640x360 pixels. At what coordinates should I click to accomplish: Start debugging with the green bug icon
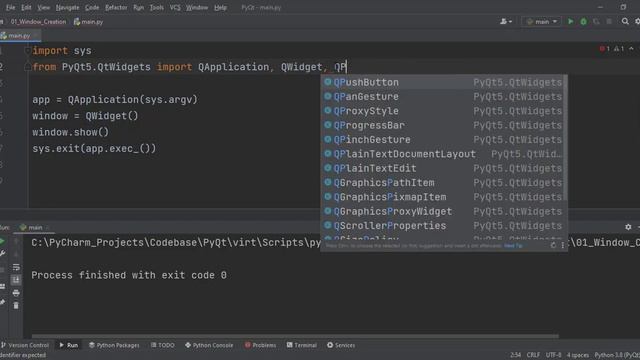click(584, 22)
